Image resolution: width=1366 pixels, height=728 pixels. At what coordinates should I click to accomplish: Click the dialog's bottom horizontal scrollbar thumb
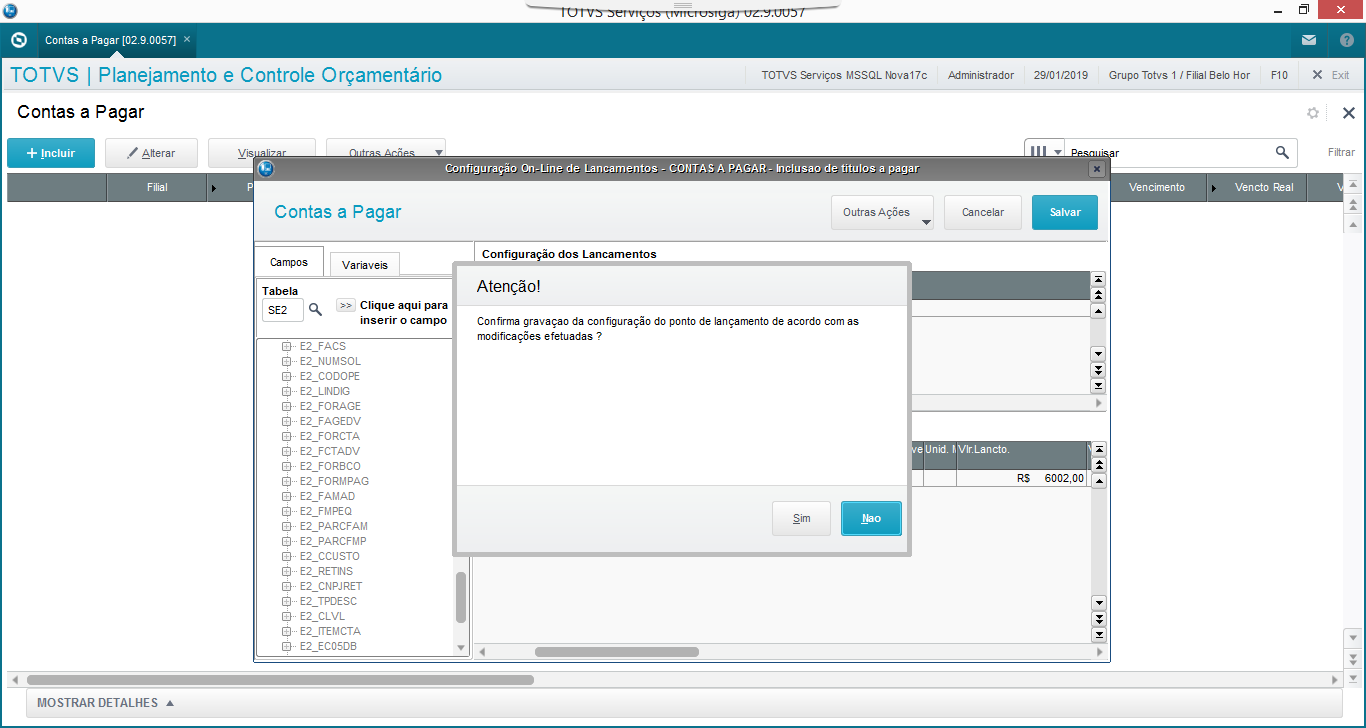tap(617, 652)
